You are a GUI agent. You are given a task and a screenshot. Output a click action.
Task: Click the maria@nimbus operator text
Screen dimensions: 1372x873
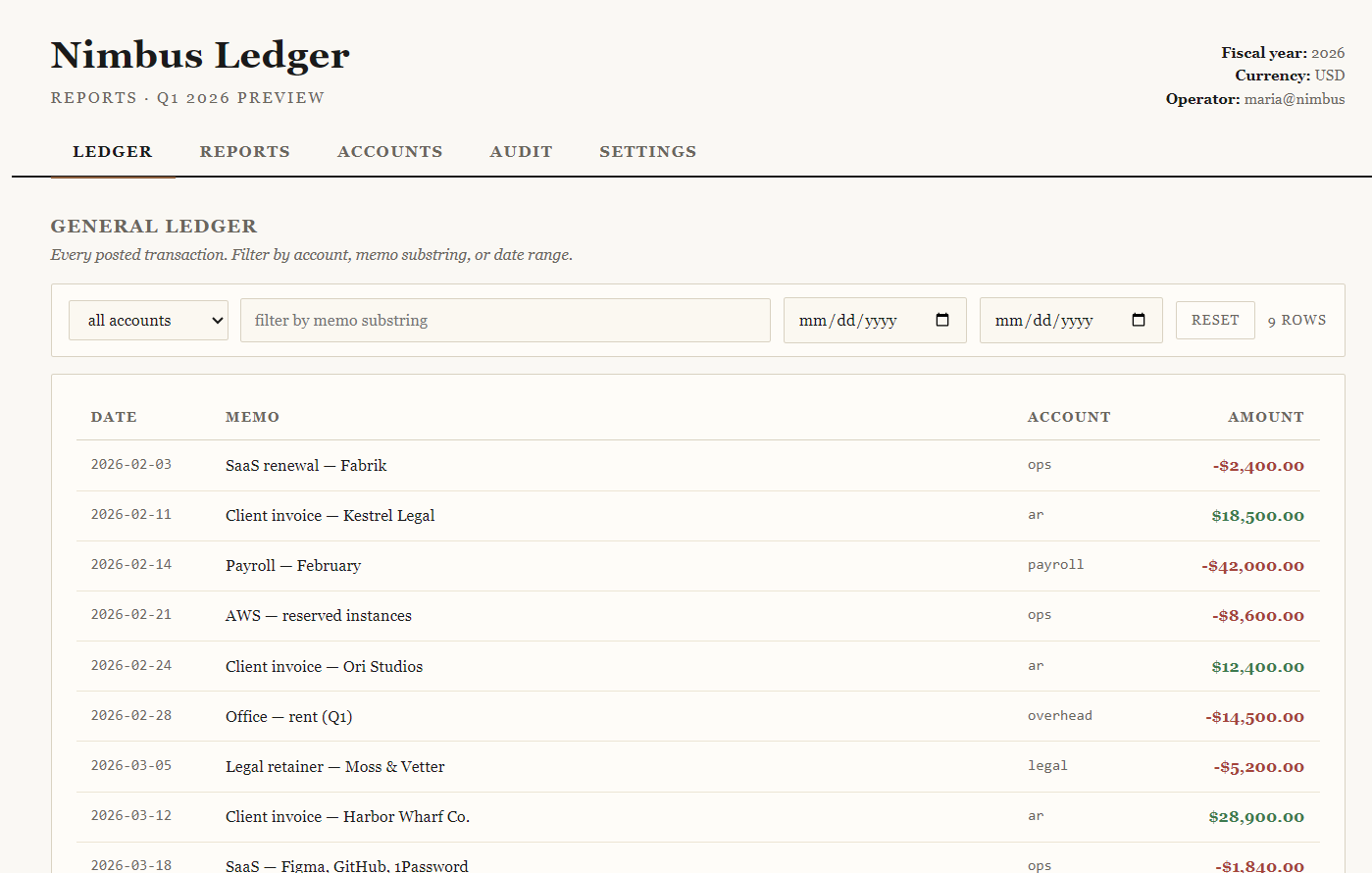coord(1295,99)
